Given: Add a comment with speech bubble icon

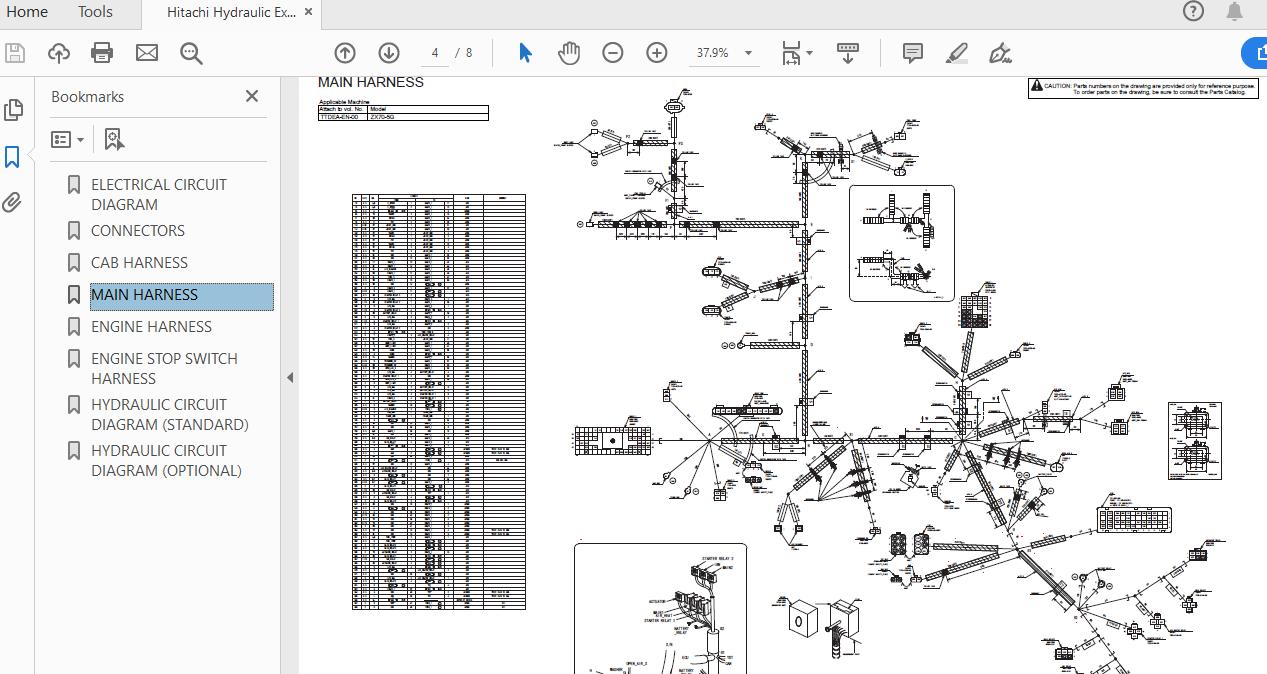Looking at the screenshot, I should (913, 53).
